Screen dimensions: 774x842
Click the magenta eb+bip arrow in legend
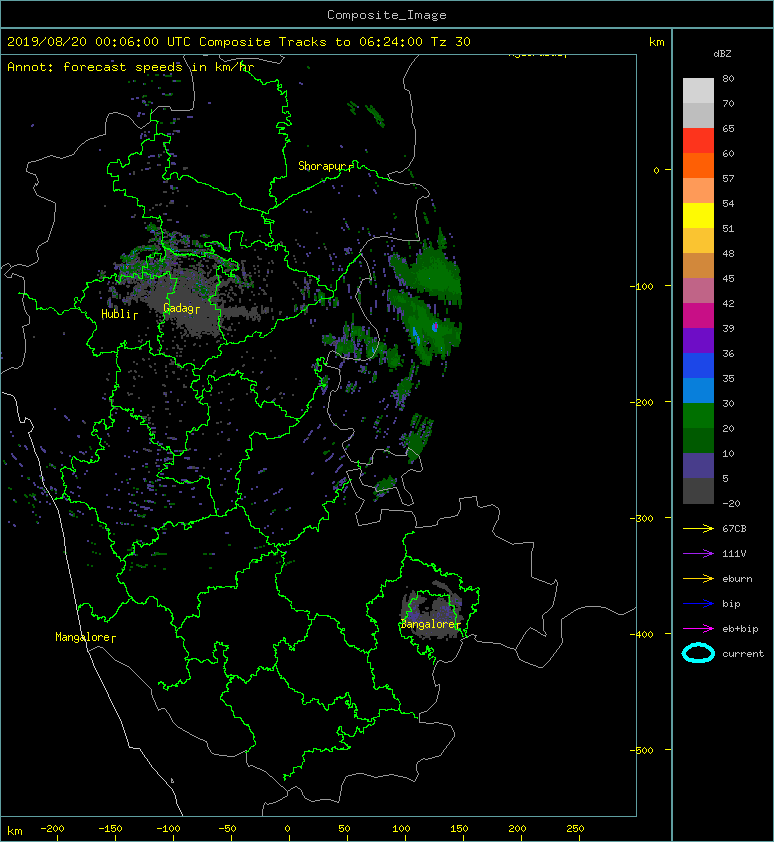[698, 628]
